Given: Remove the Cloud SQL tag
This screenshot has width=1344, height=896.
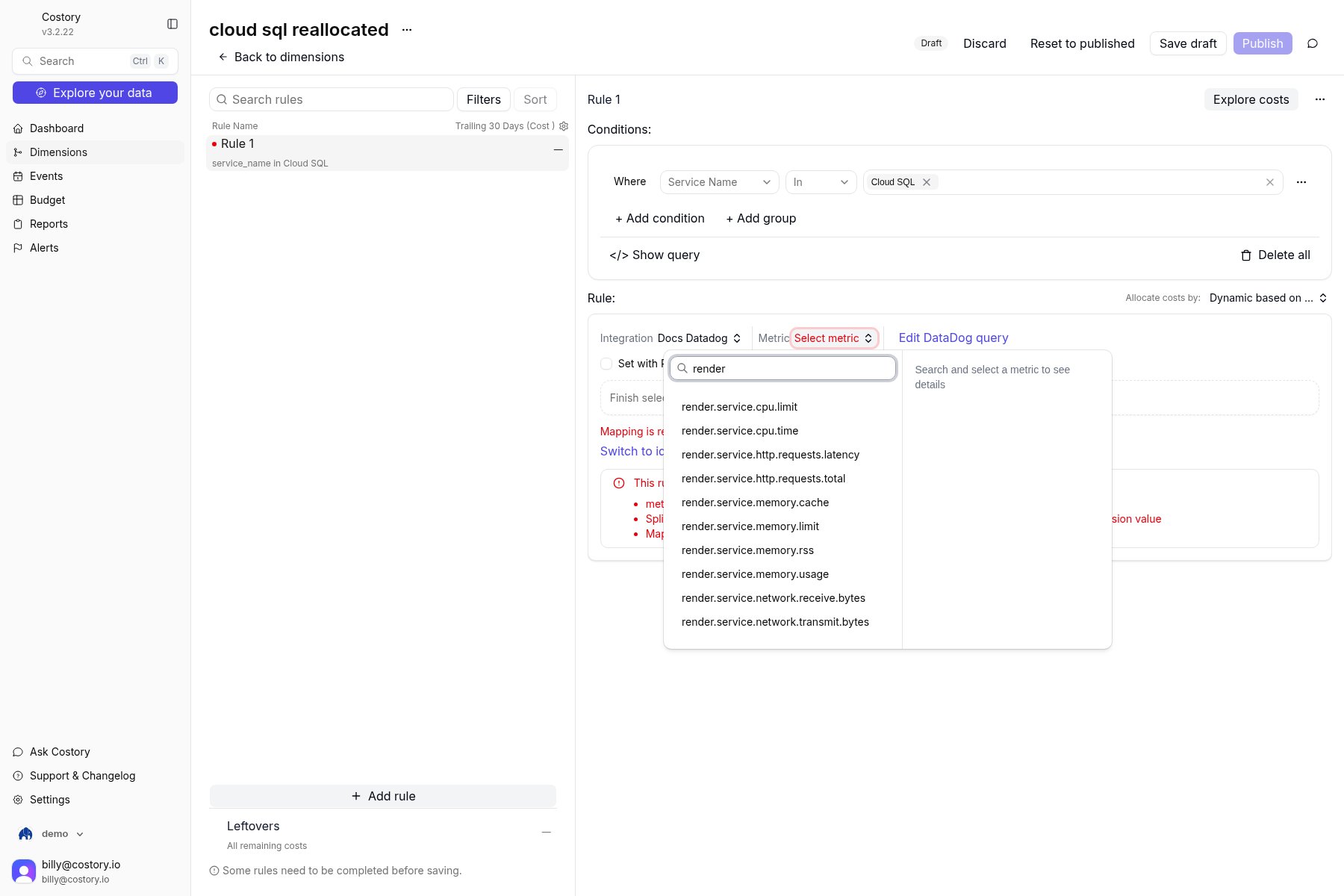Looking at the screenshot, I should [927, 182].
